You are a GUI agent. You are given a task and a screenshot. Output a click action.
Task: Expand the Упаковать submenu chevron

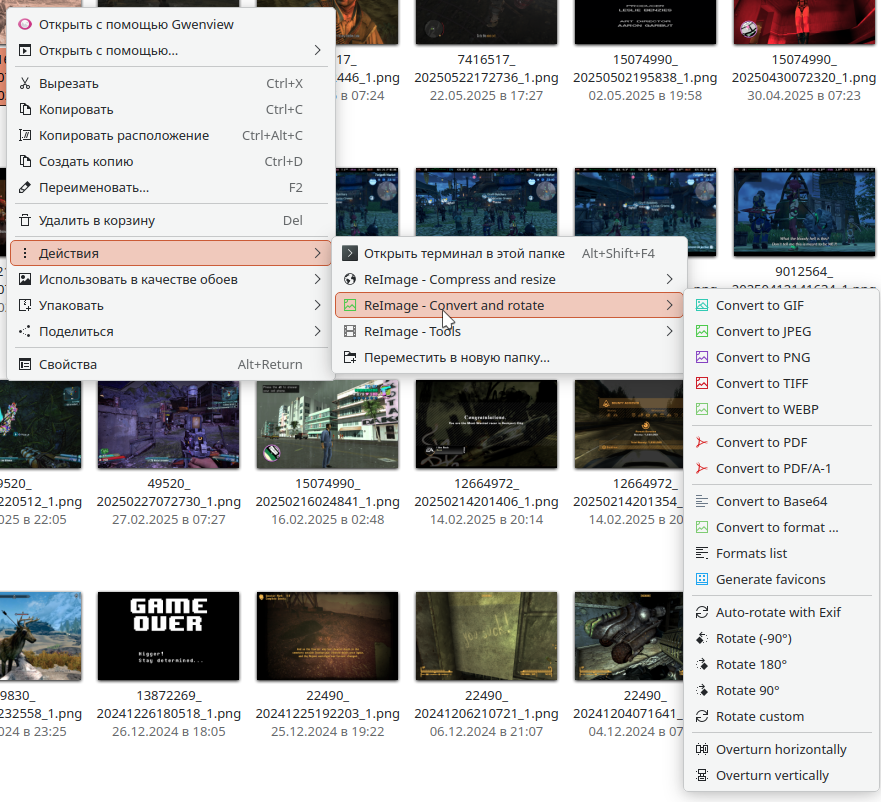[x=317, y=305]
